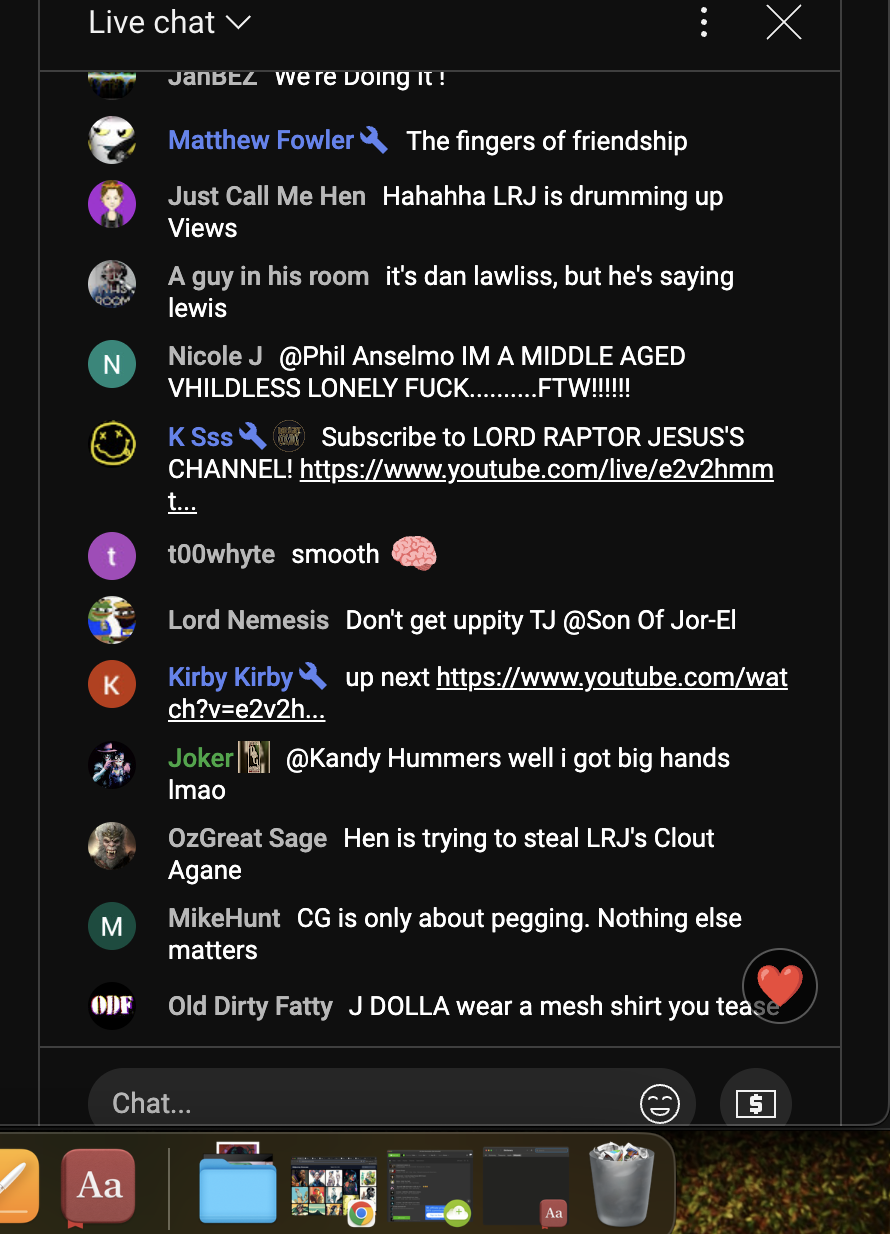The width and height of the screenshot is (890, 1234).
Task: Open the live chat three-dot options menu
Action: point(704,22)
